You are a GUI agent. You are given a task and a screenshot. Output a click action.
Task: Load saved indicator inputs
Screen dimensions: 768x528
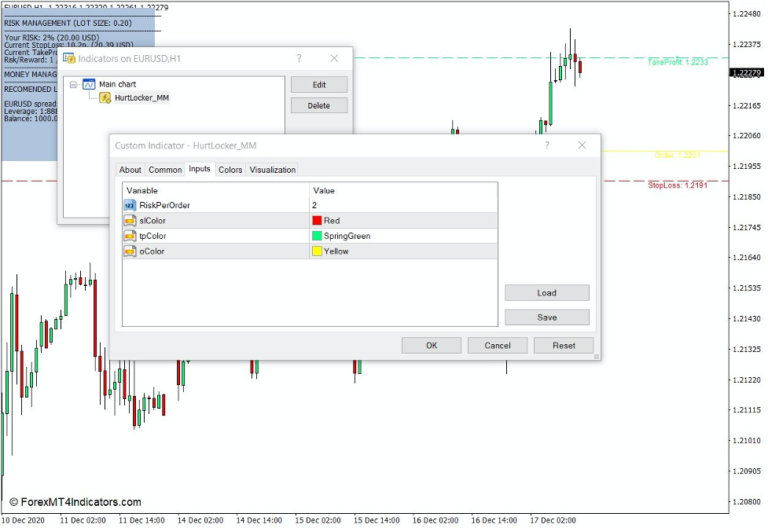pyautogui.click(x=546, y=293)
